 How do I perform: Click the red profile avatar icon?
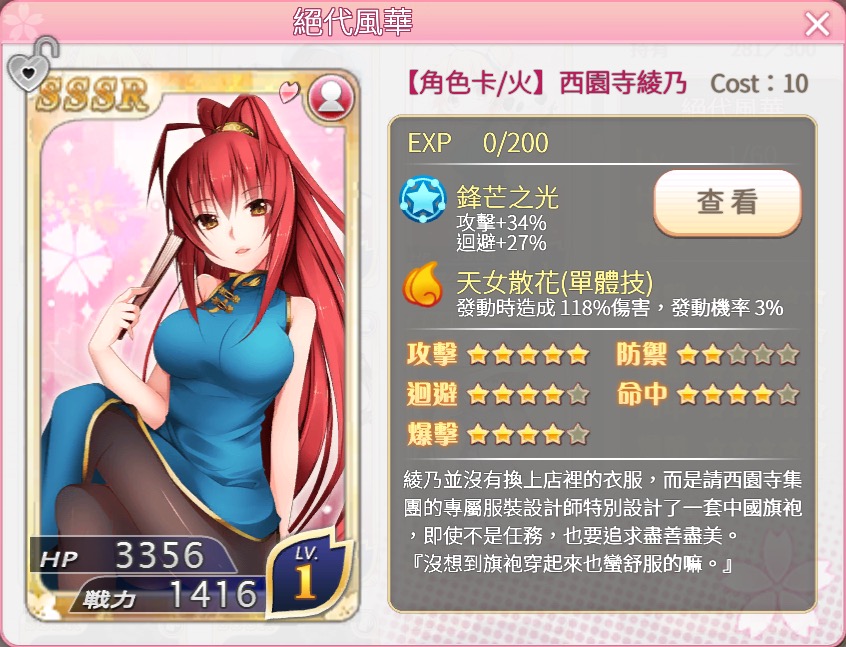coord(331,99)
